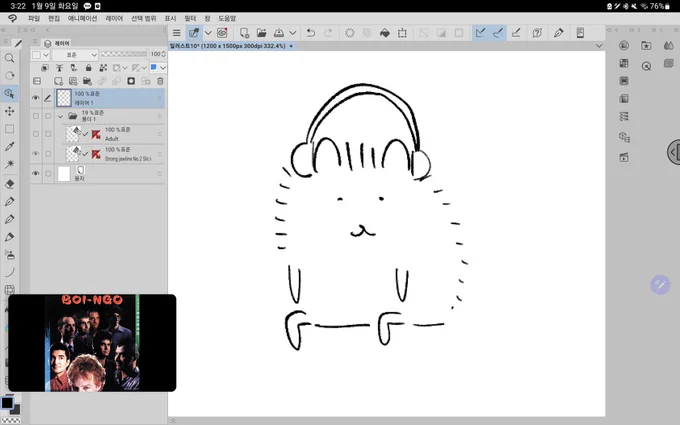Create new layer folder icon

point(87,81)
